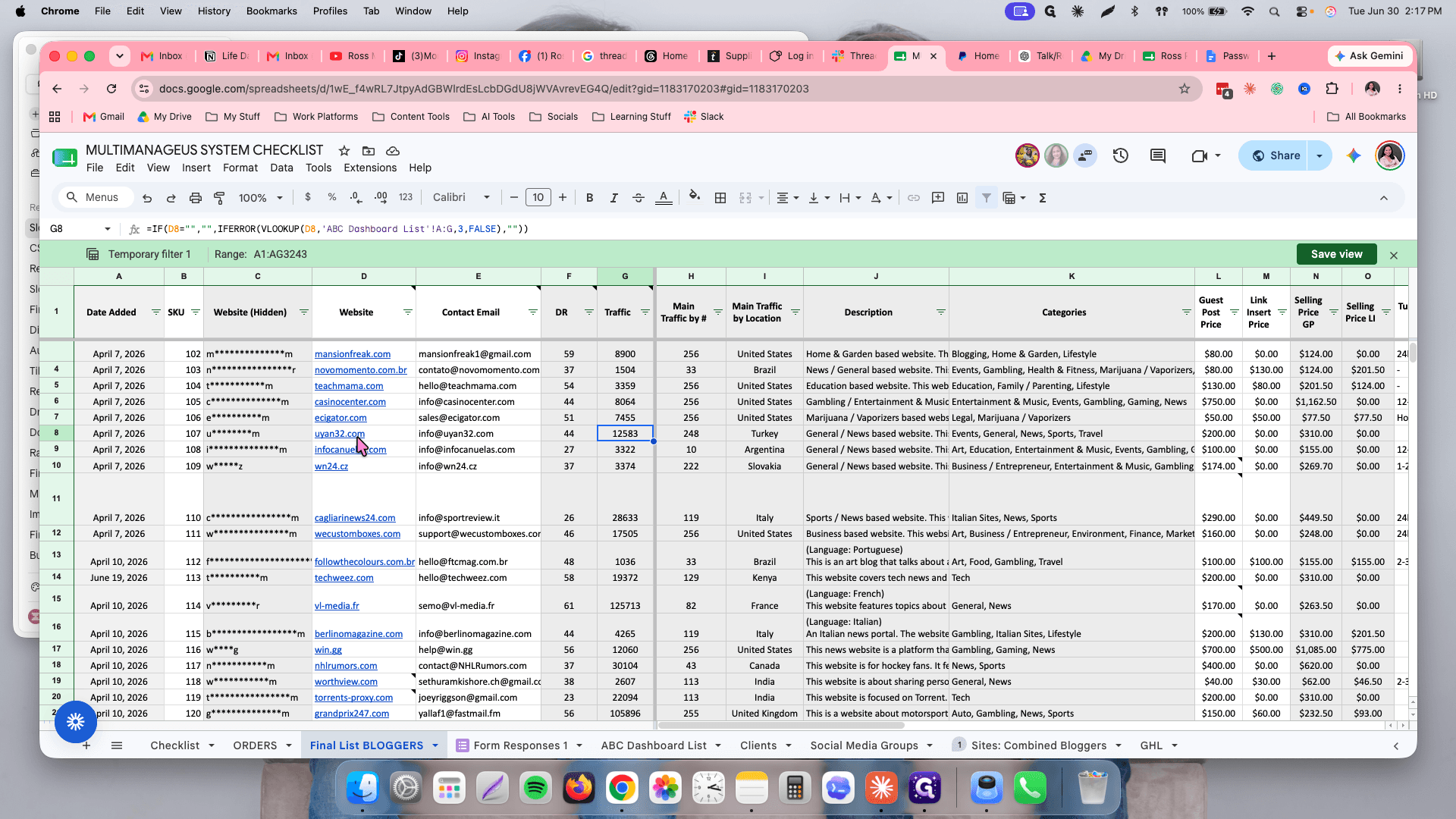
Task: Click the Share button
Action: [1274, 155]
